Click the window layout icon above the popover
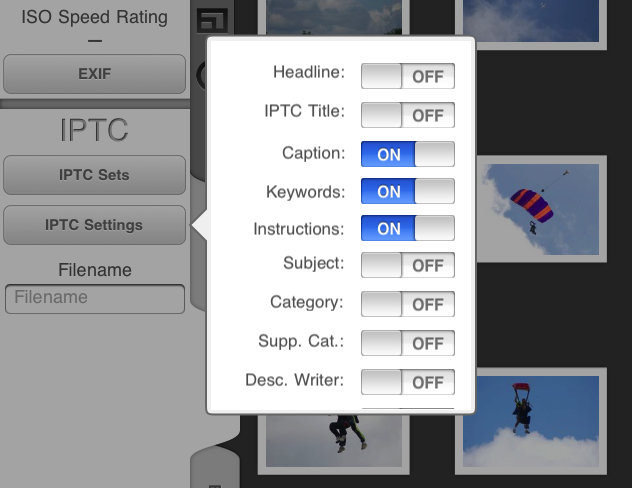632x488 pixels. pos(211,22)
